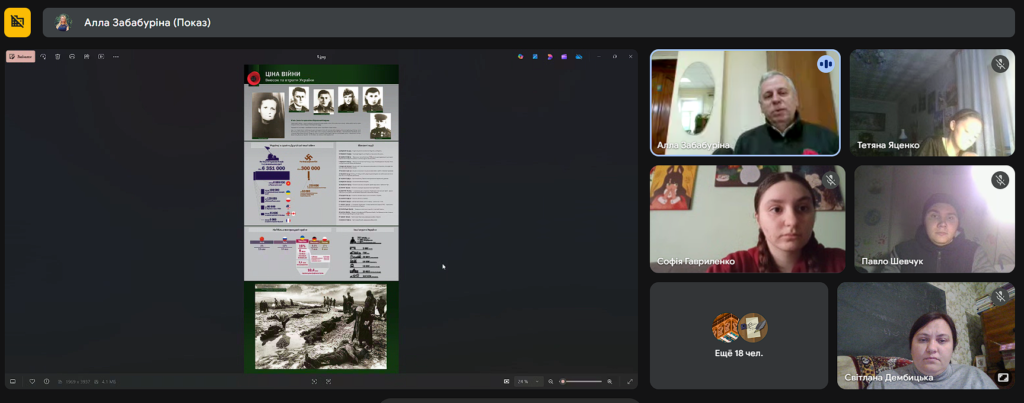Image resolution: width=1024 pixels, height=403 pixels.
Task: Toggle the filmstrip view at bottom-left
Action: [13, 381]
